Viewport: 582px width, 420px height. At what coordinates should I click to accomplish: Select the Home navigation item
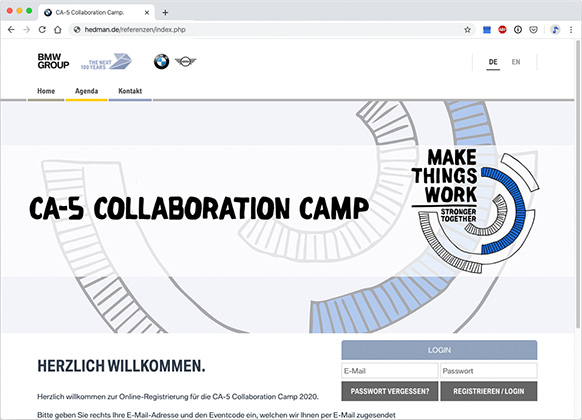point(46,91)
